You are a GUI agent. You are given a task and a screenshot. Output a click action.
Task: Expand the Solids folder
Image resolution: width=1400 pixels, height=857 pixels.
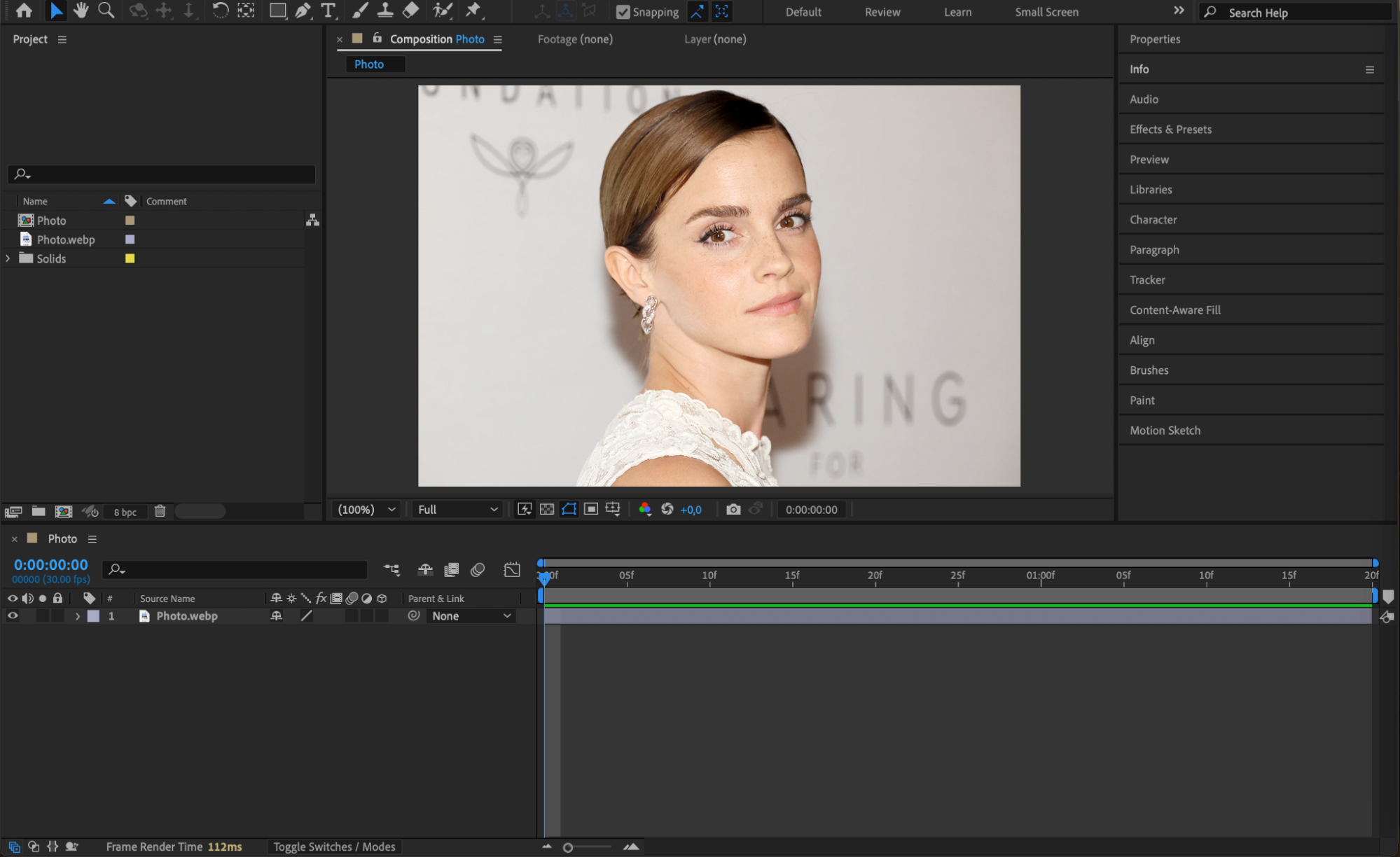coord(8,258)
